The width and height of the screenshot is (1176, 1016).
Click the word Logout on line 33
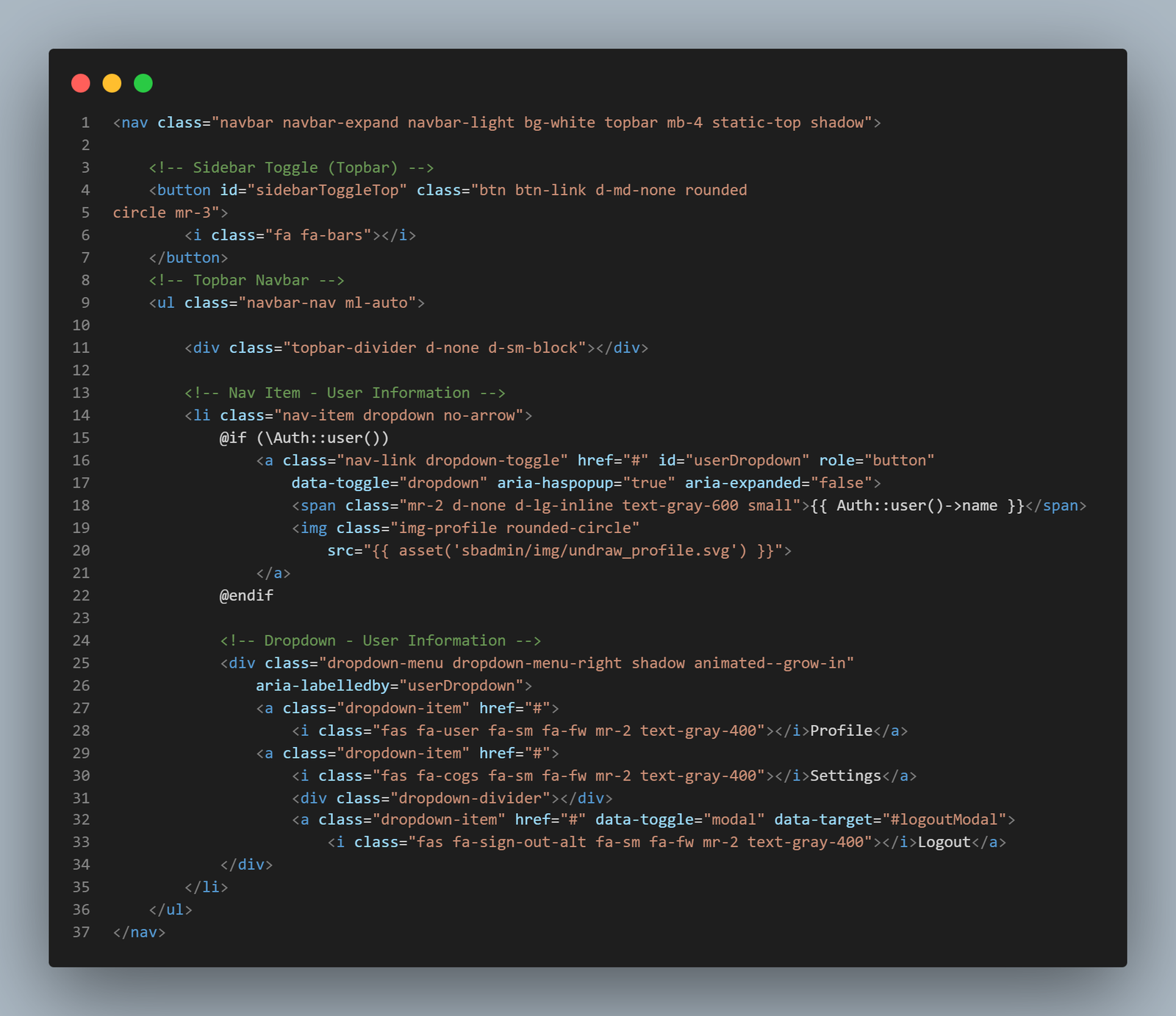pyautogui.click(x=944, y=843)
